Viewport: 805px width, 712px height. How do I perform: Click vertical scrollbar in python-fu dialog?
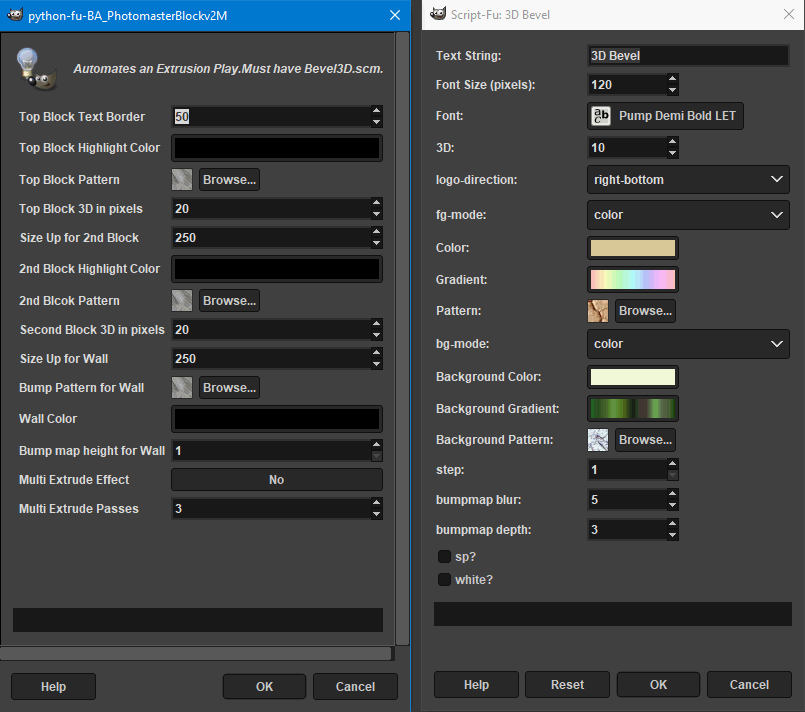pos(402,338)
